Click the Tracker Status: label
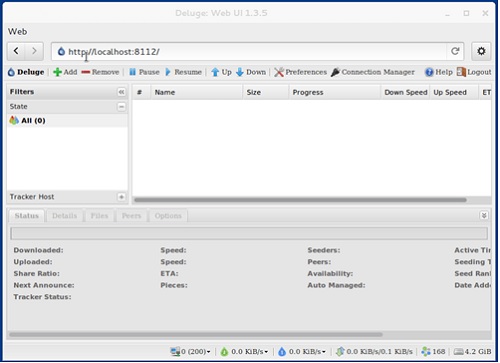 pyautogui.click(x=42, y=297)
